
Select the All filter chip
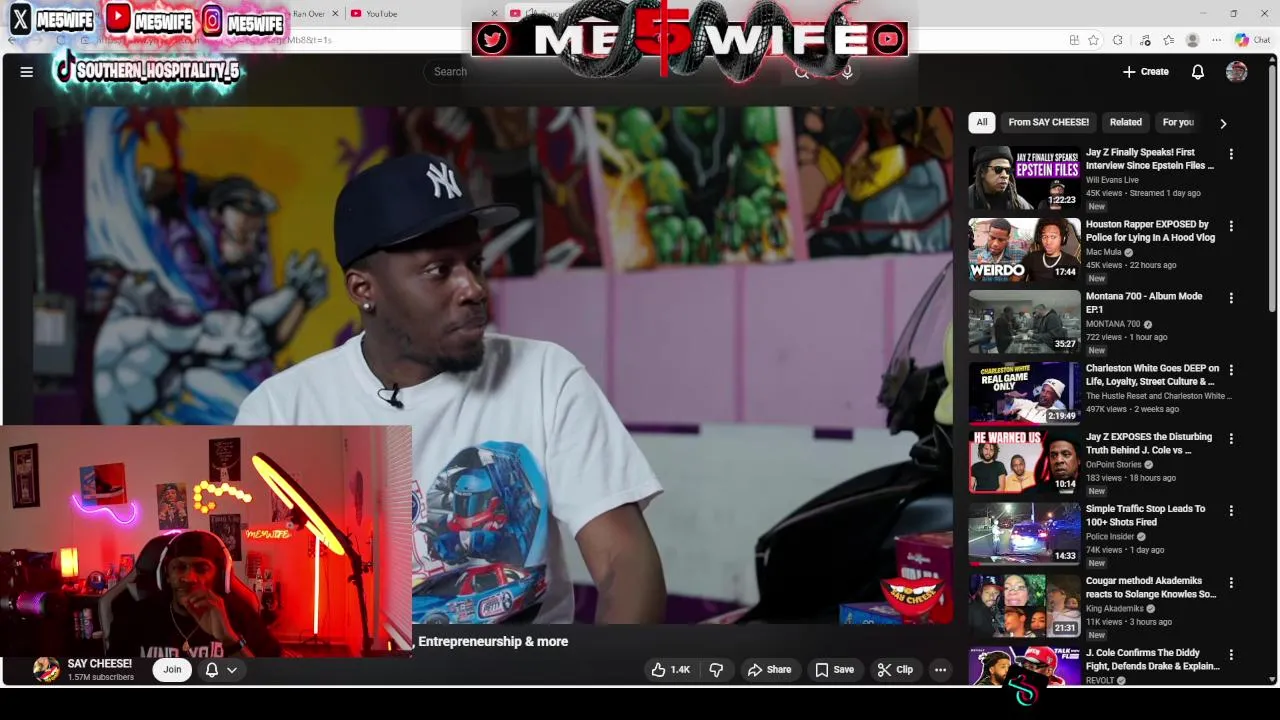(x=982, y=122)
